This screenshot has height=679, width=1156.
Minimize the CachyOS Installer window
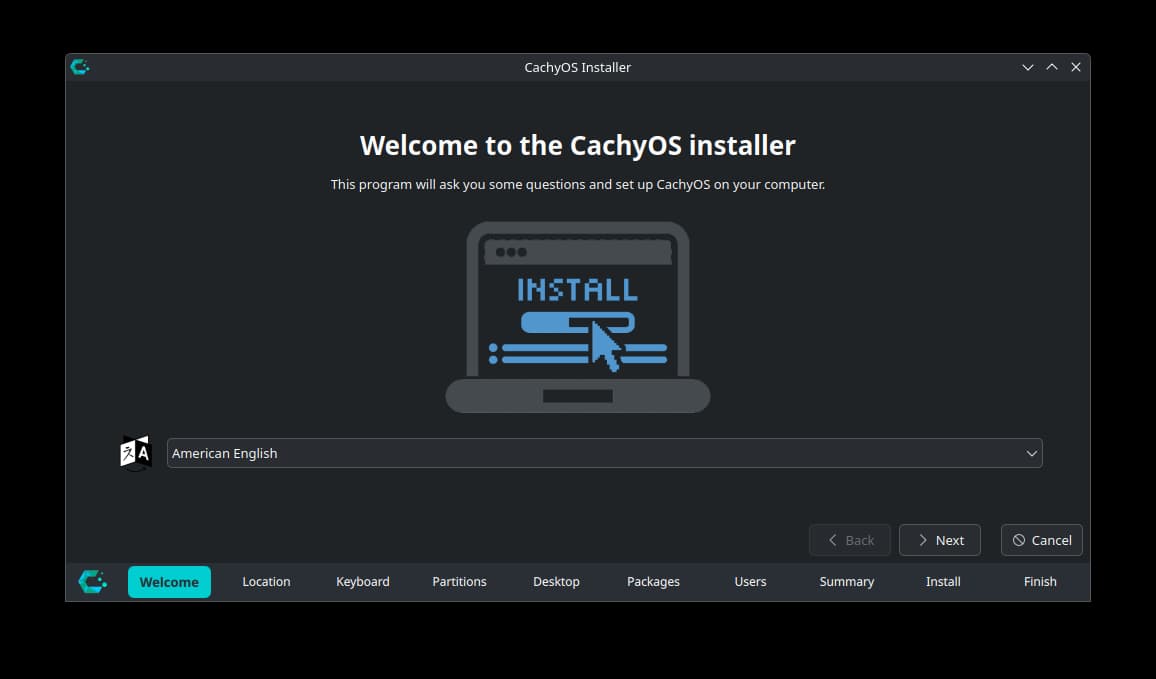point(1028,67)
